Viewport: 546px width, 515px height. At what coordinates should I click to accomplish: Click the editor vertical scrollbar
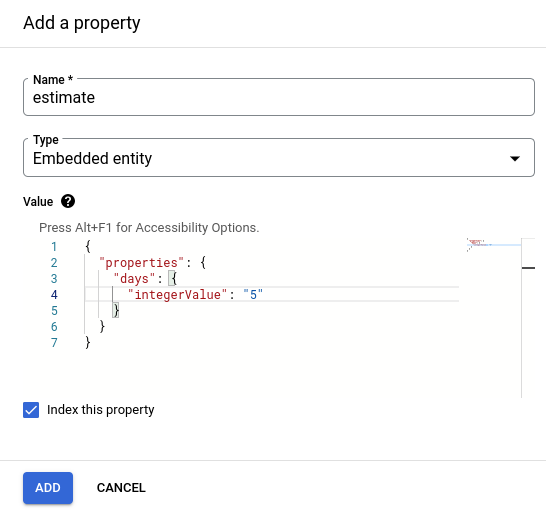point(528,318)
